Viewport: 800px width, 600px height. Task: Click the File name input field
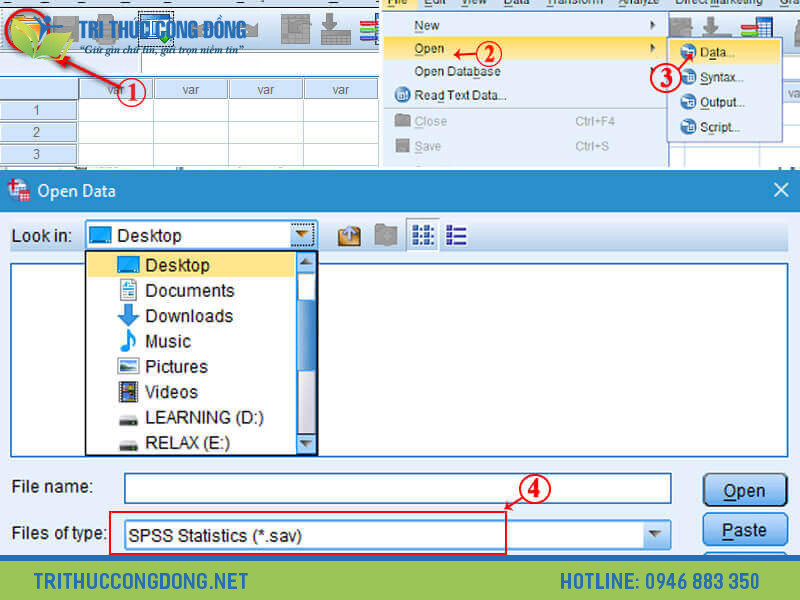tap(397, 488)
